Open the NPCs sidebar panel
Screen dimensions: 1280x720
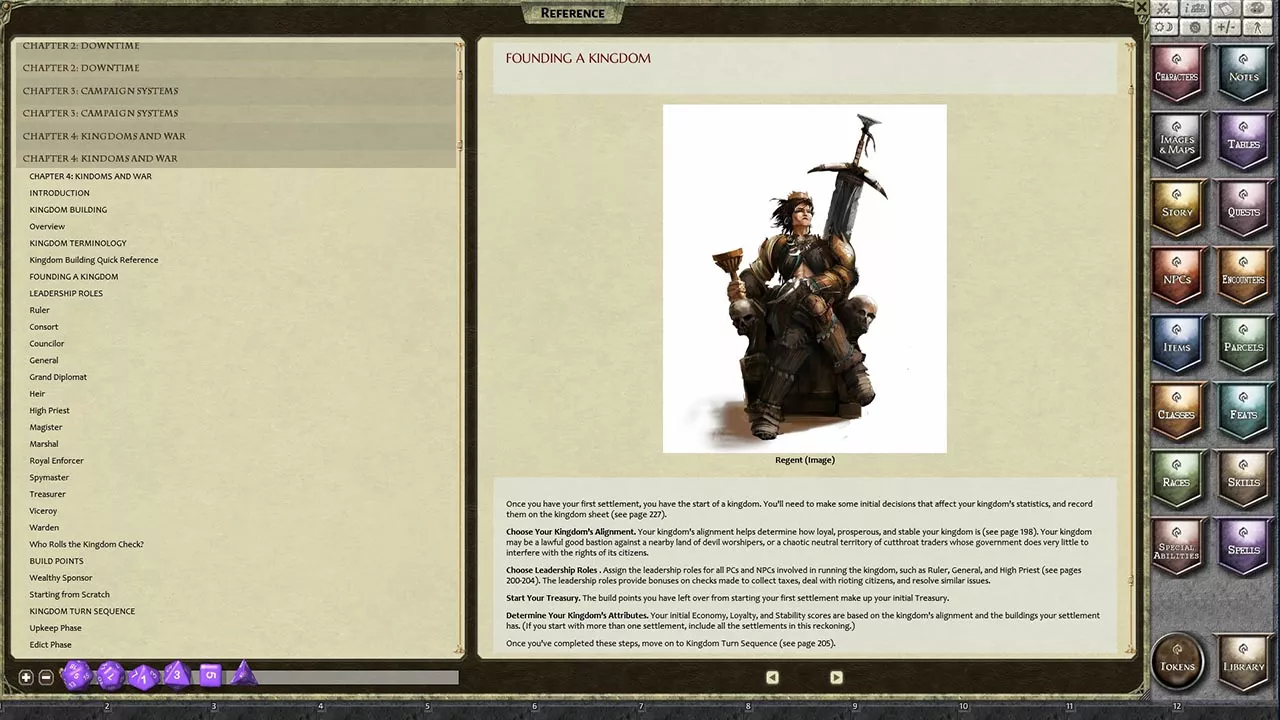[1176, 276]
